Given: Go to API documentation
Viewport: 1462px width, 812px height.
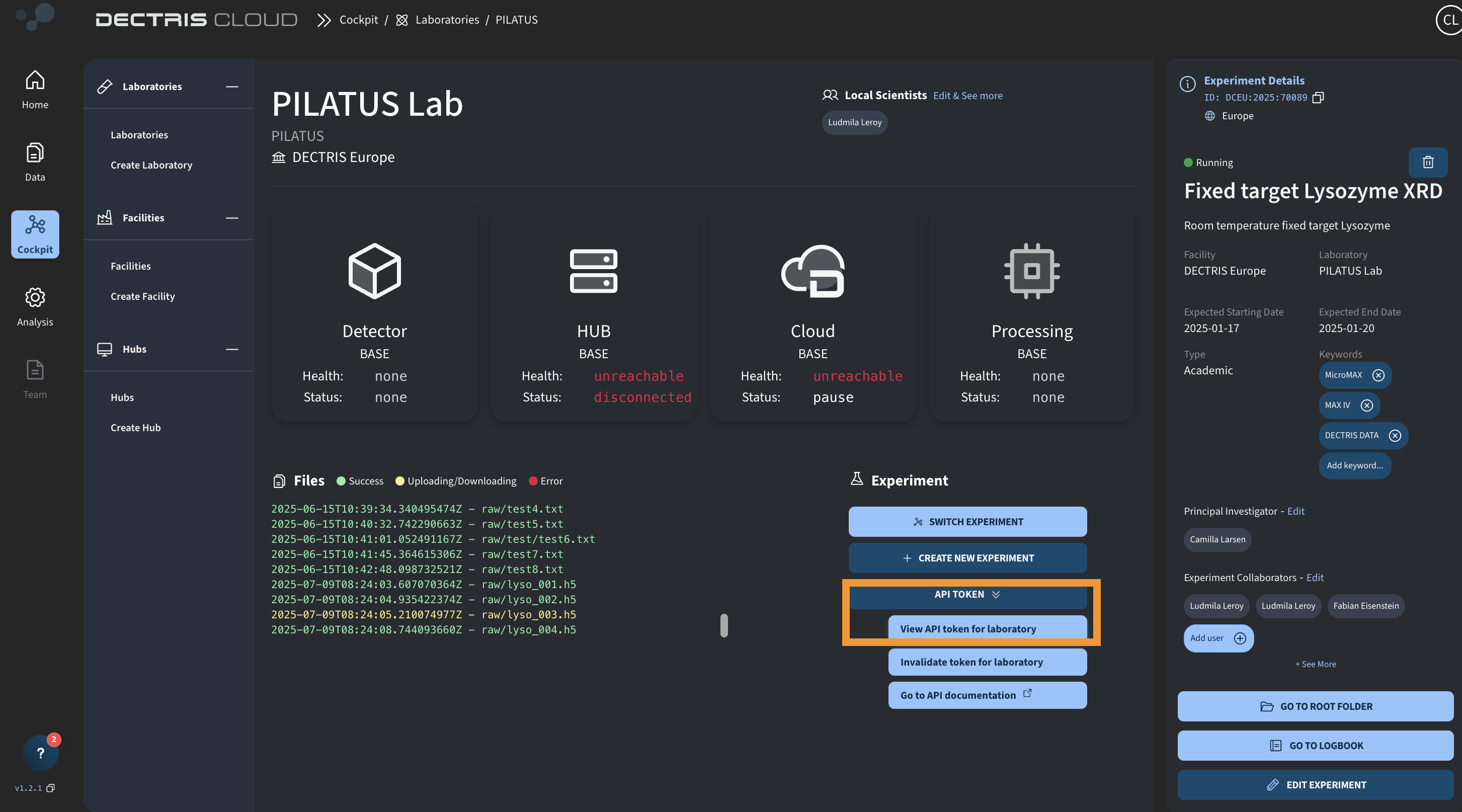Looking at the screenshot, I should point(988,695).
